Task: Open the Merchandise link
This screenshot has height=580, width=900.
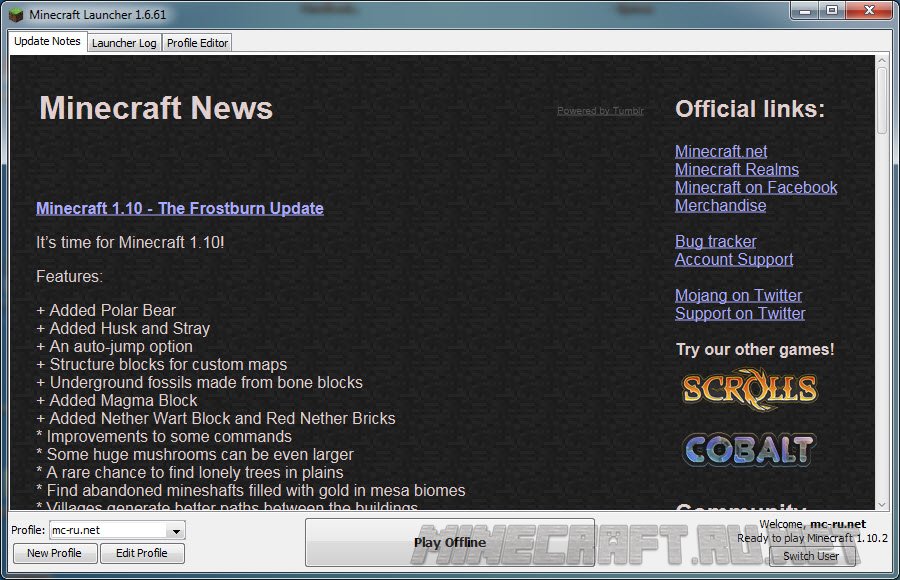Action: [x=720, y=205]
